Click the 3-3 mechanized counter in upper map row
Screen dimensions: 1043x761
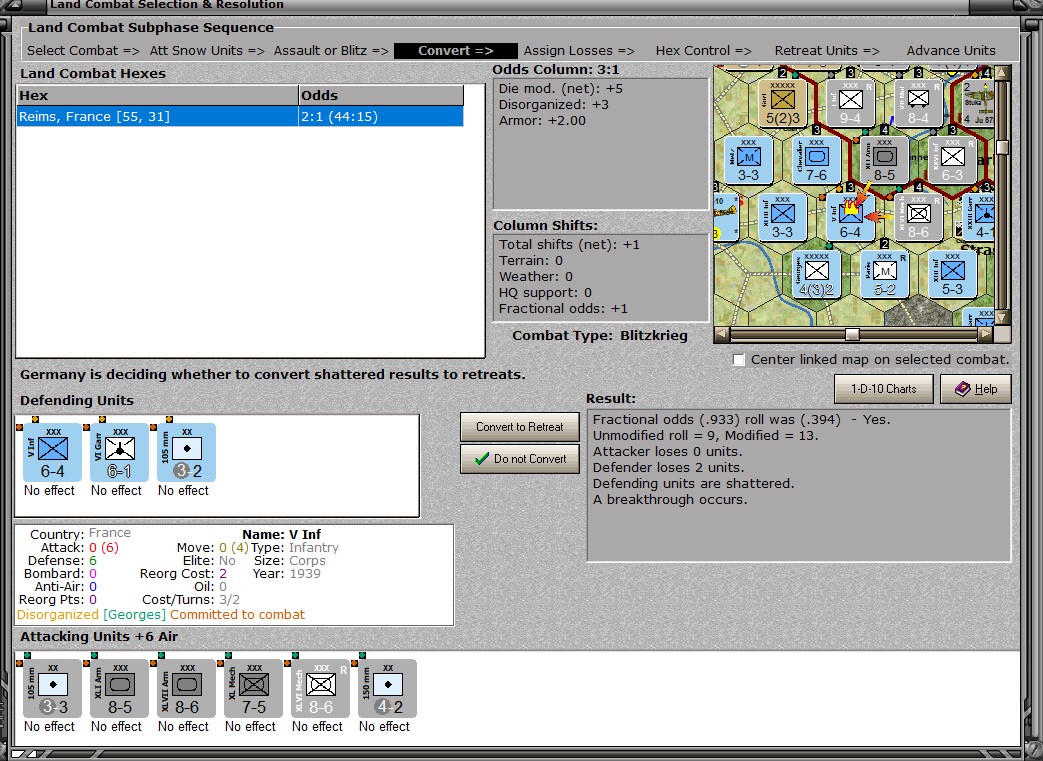point(748,160)
